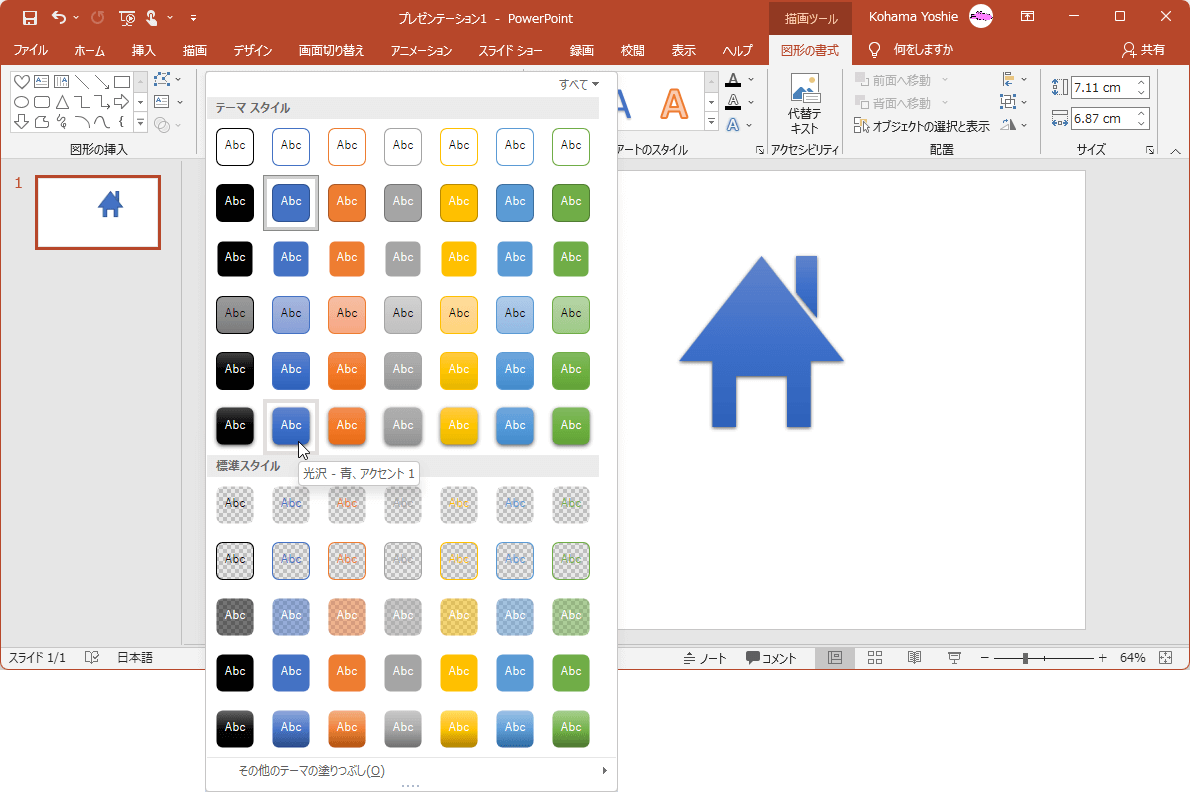The height and width of the screenshot is (792, 1190).
Task: Apply the orange WordArt style A
Action: coord(674,104)
